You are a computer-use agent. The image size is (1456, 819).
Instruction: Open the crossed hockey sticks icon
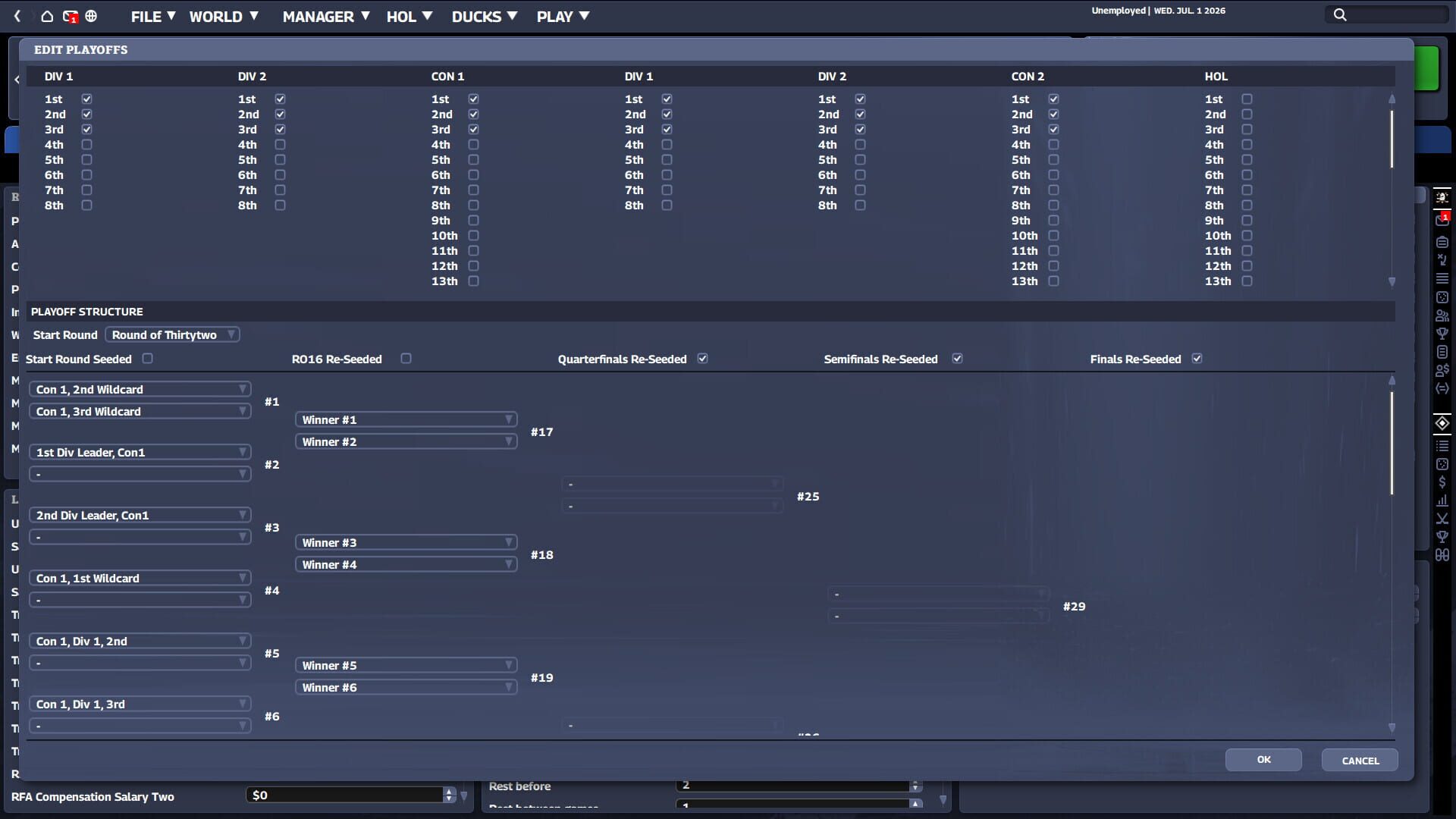1442,519
